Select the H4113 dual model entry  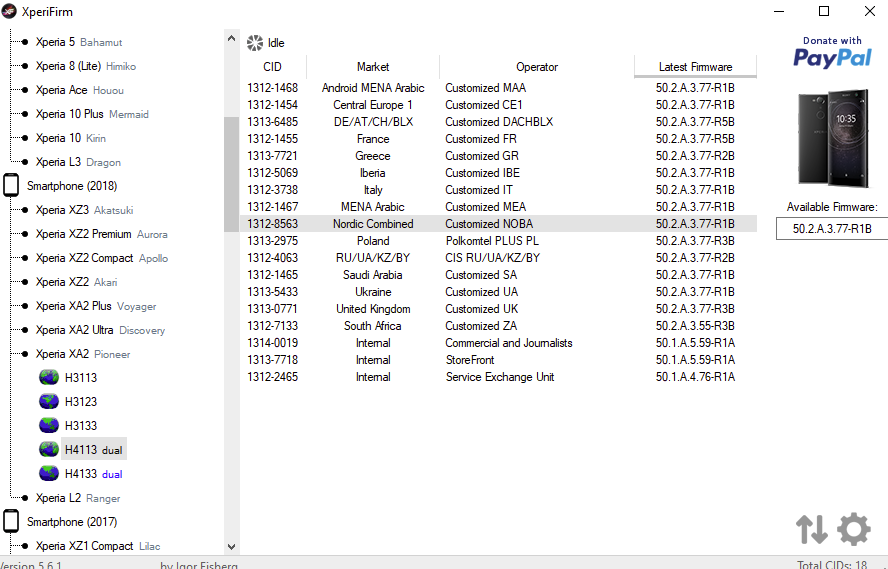[x=93, y=450]
